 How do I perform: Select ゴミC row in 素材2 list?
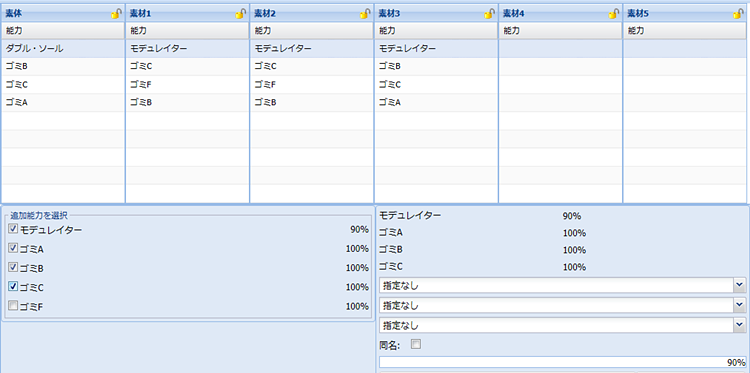tap(311, 66)
